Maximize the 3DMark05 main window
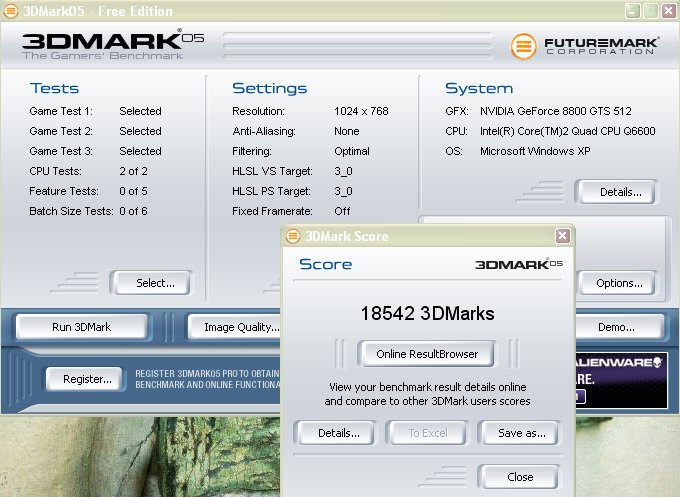The height and width of the screenshot is (497, 680). 651,11
